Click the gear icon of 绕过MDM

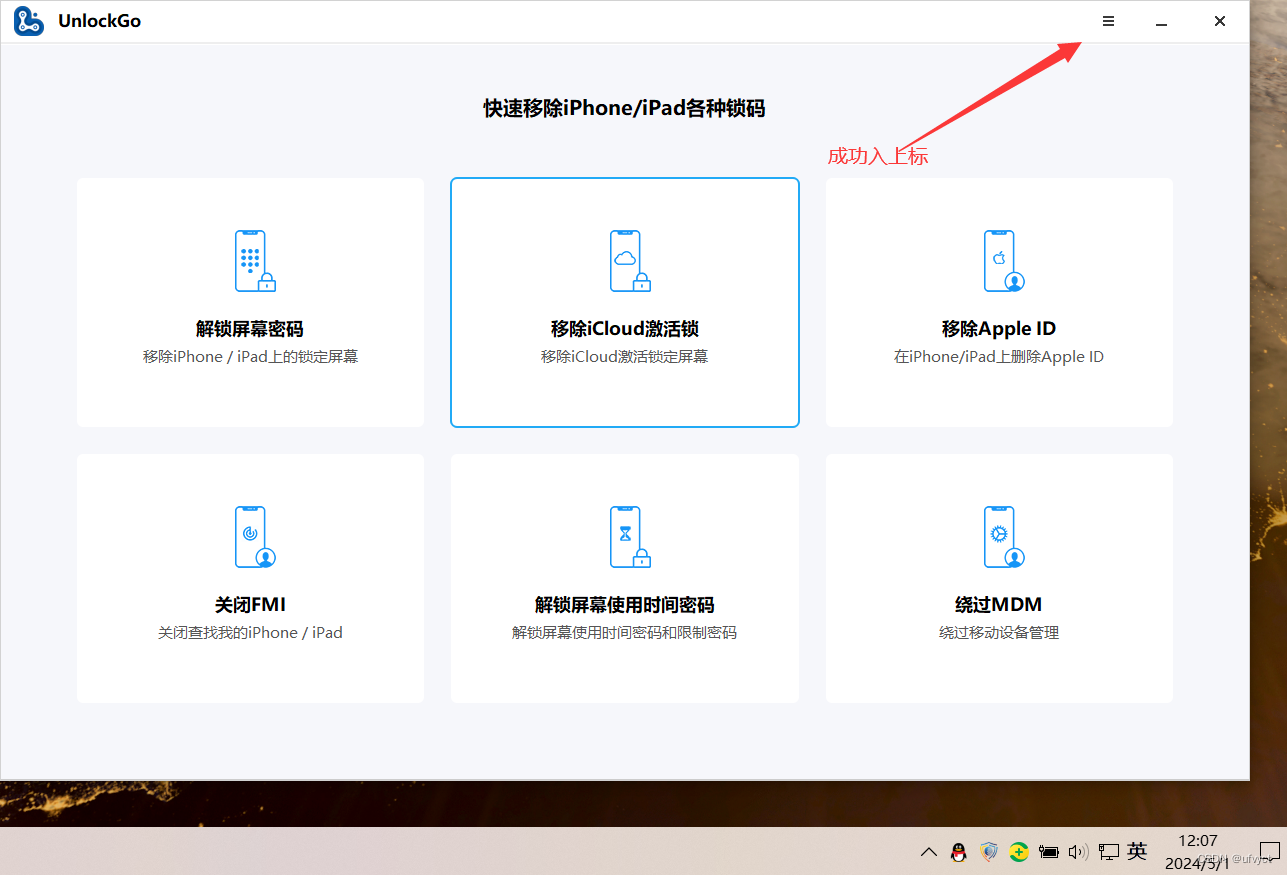1003,537
